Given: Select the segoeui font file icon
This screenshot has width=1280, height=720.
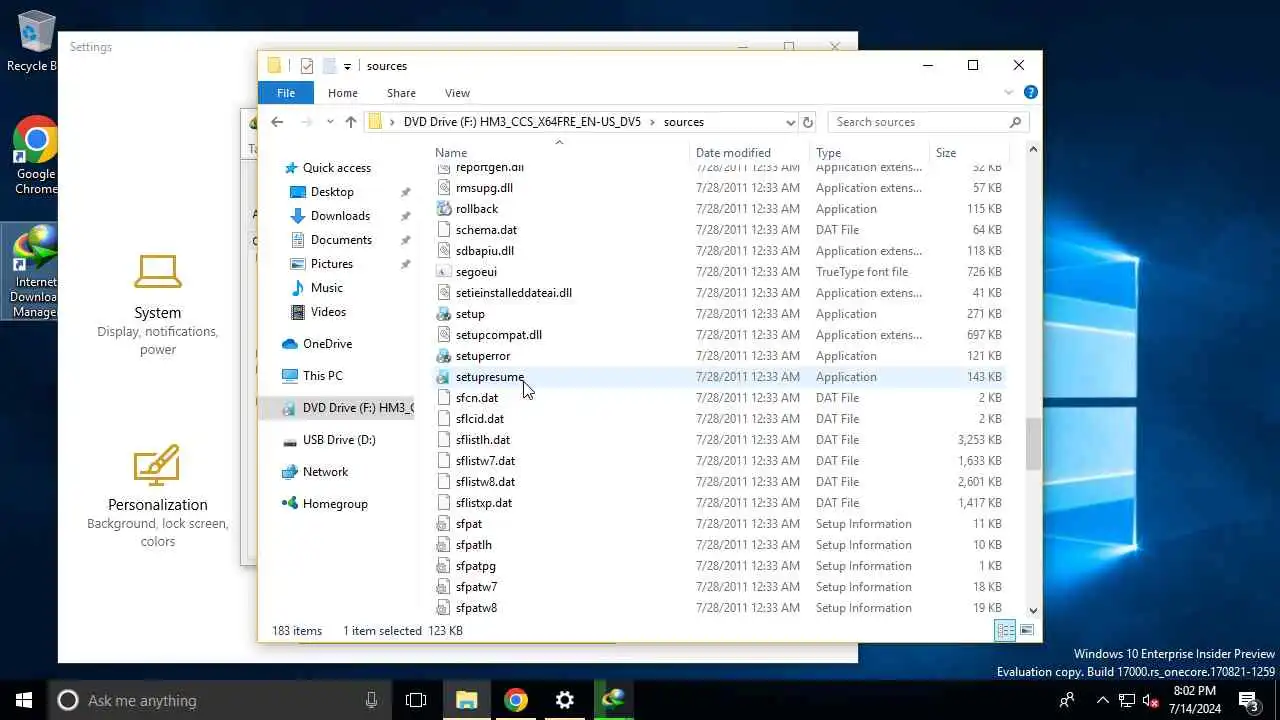Looking at the screenshot, I should 445,272.
